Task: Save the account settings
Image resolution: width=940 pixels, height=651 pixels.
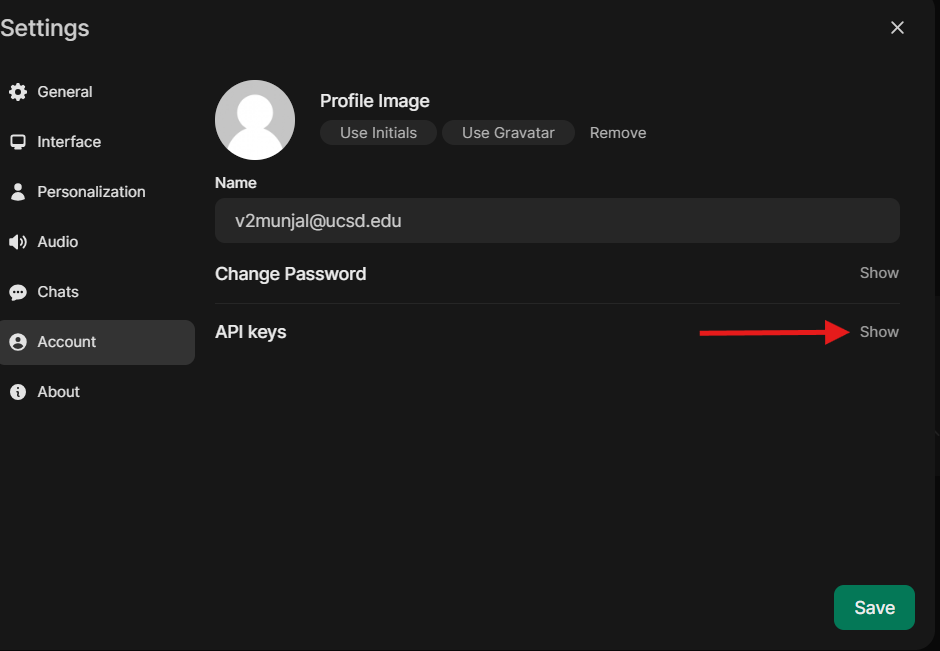Action: 874,608
